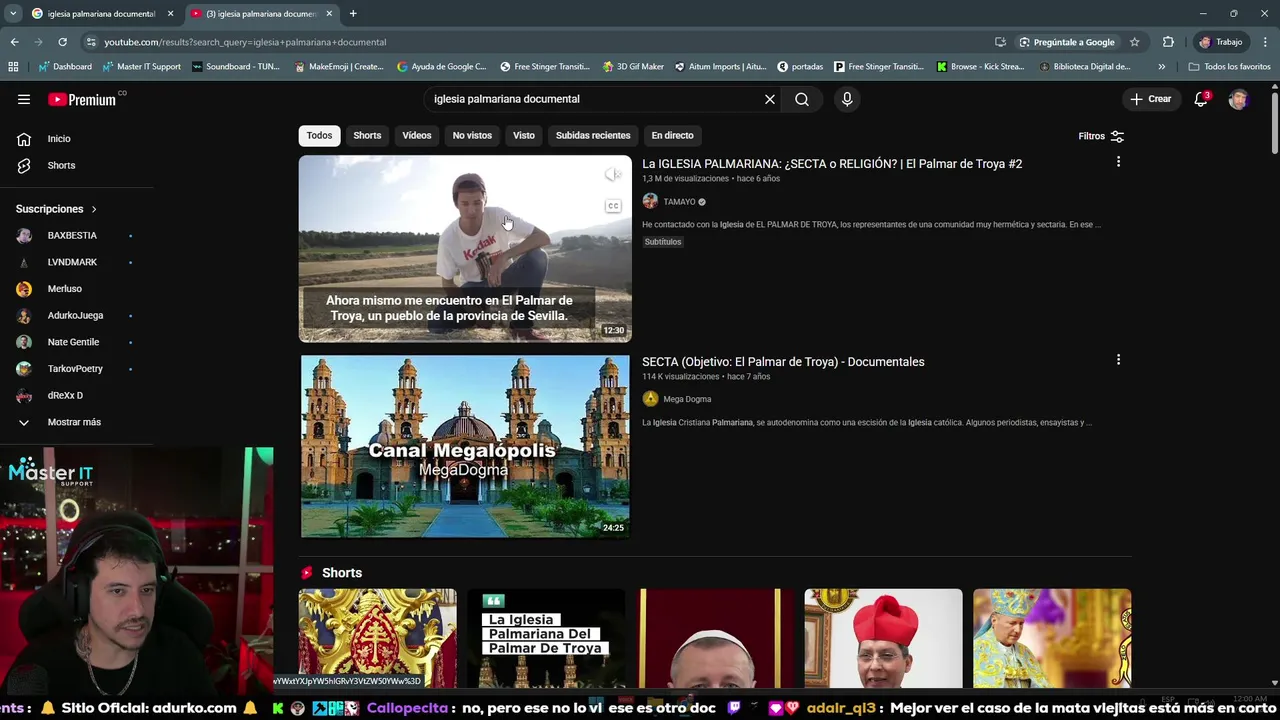Click the YouTube Premium logo
The width and height of the screenshot is (1280, 720).
[82, 99]
